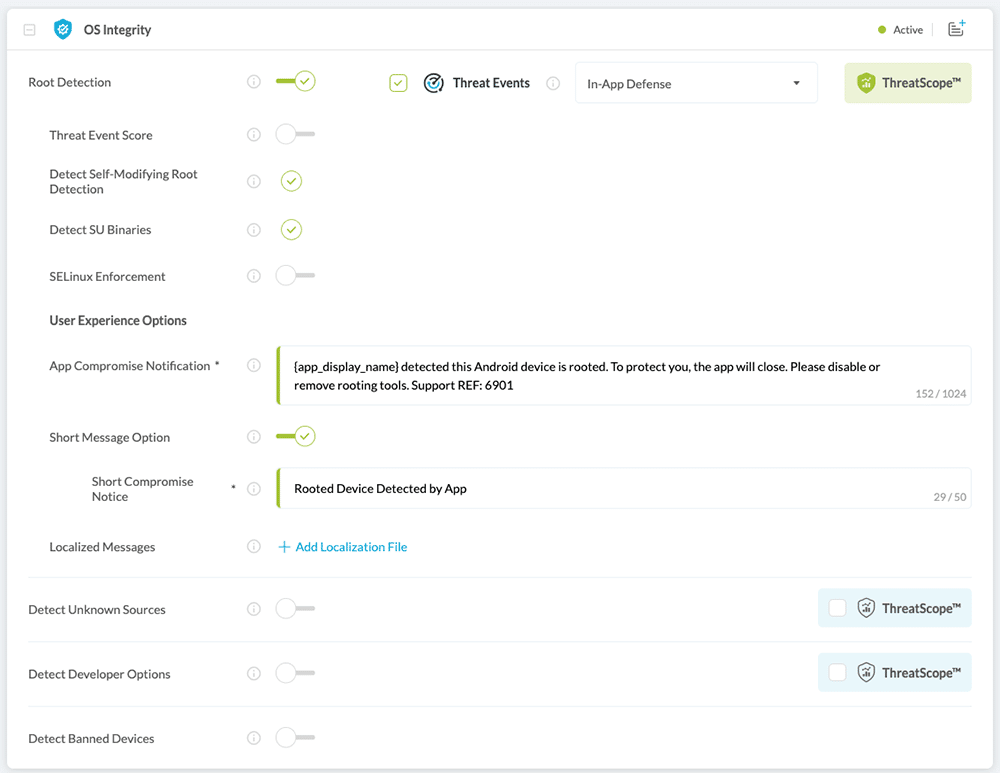Click the info icon for SELinux Enforcement
The image size is (1000, 773).
pyautogui.click(x=254, y=276)
